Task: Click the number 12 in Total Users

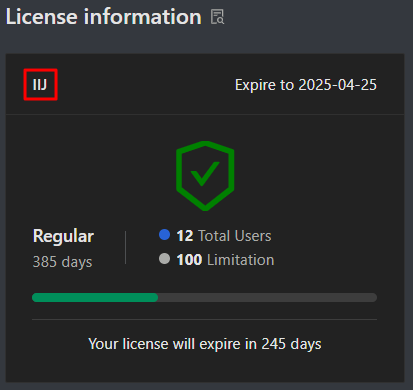Action: (185, 236)
